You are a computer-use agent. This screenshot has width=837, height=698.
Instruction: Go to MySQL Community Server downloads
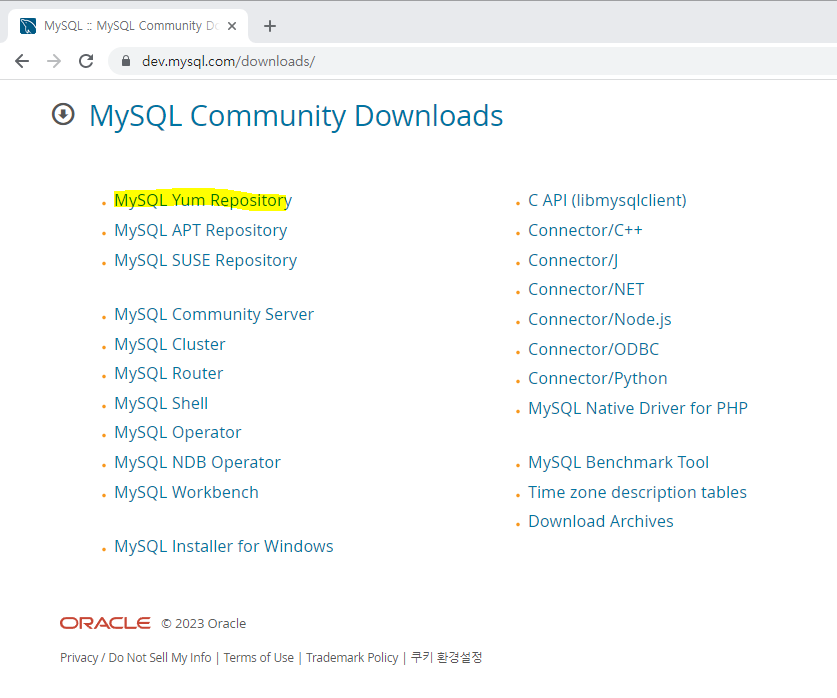(x=214, y=314)
